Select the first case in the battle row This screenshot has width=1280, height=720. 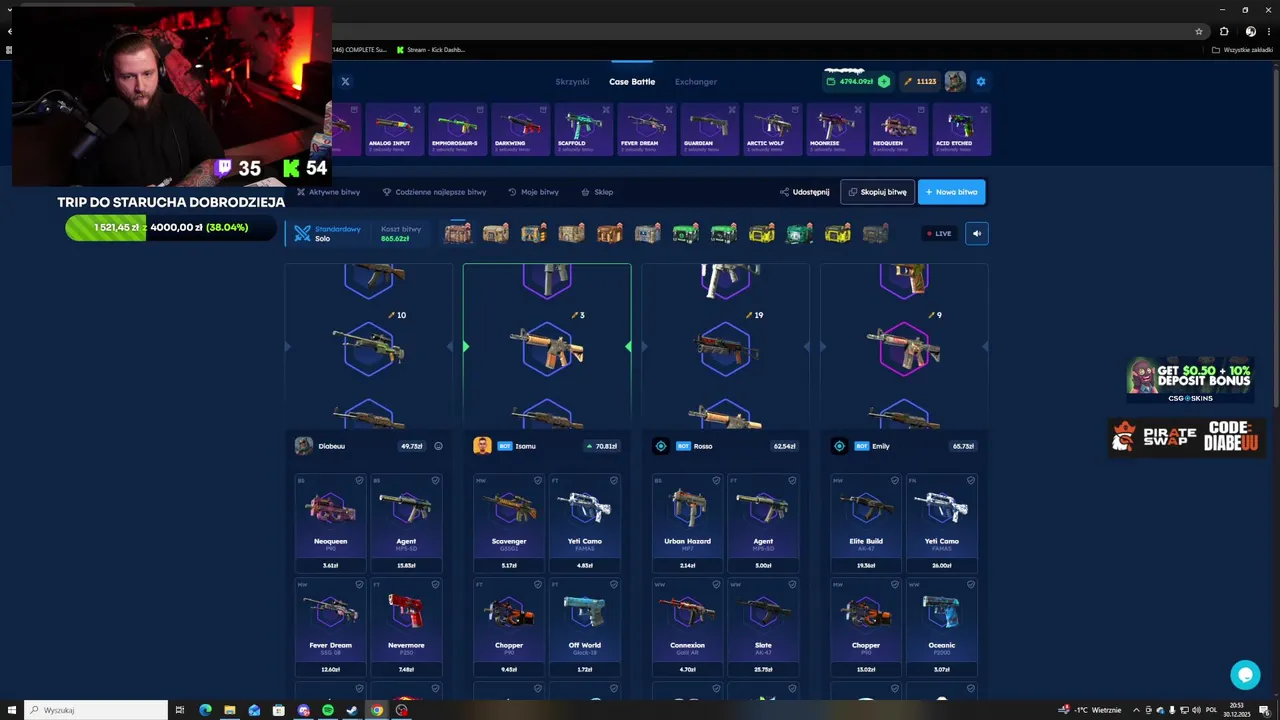click(458, 233)
